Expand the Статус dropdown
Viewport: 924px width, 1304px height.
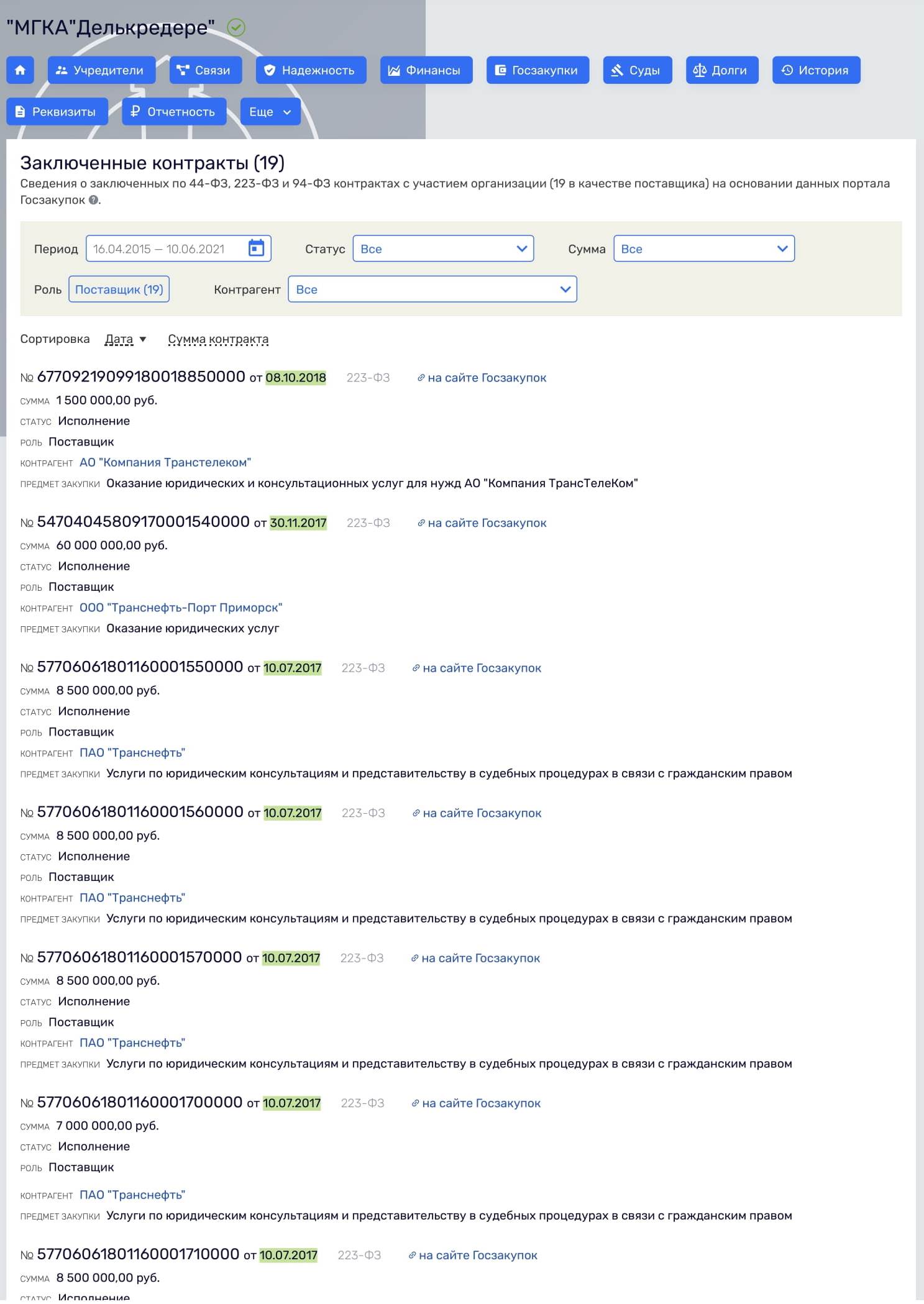pyautogui.click(x=443, y=248)
